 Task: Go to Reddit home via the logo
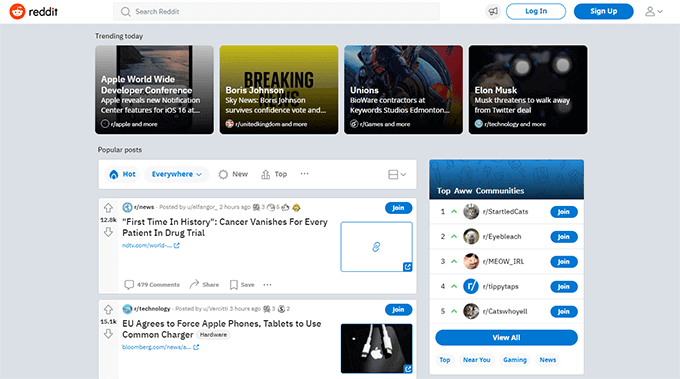pos(34,12)
